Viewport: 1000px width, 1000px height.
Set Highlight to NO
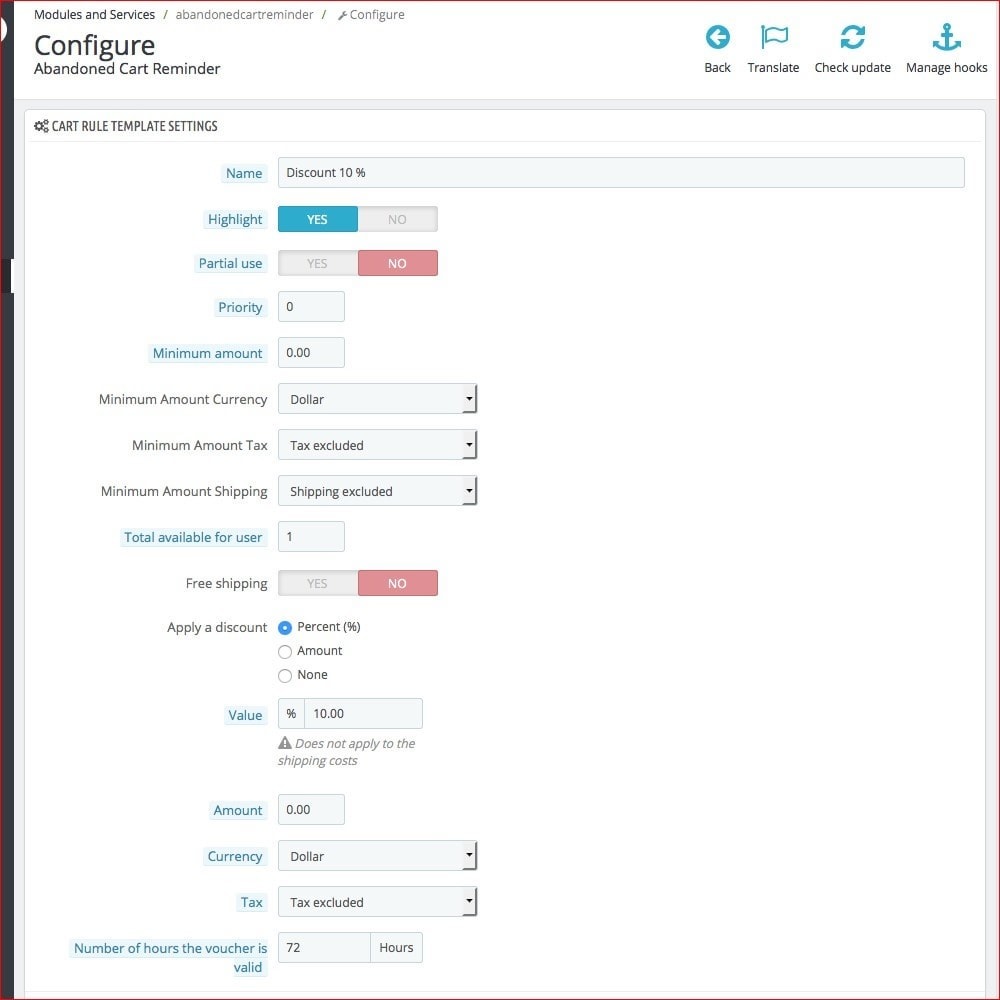point(397,219)
